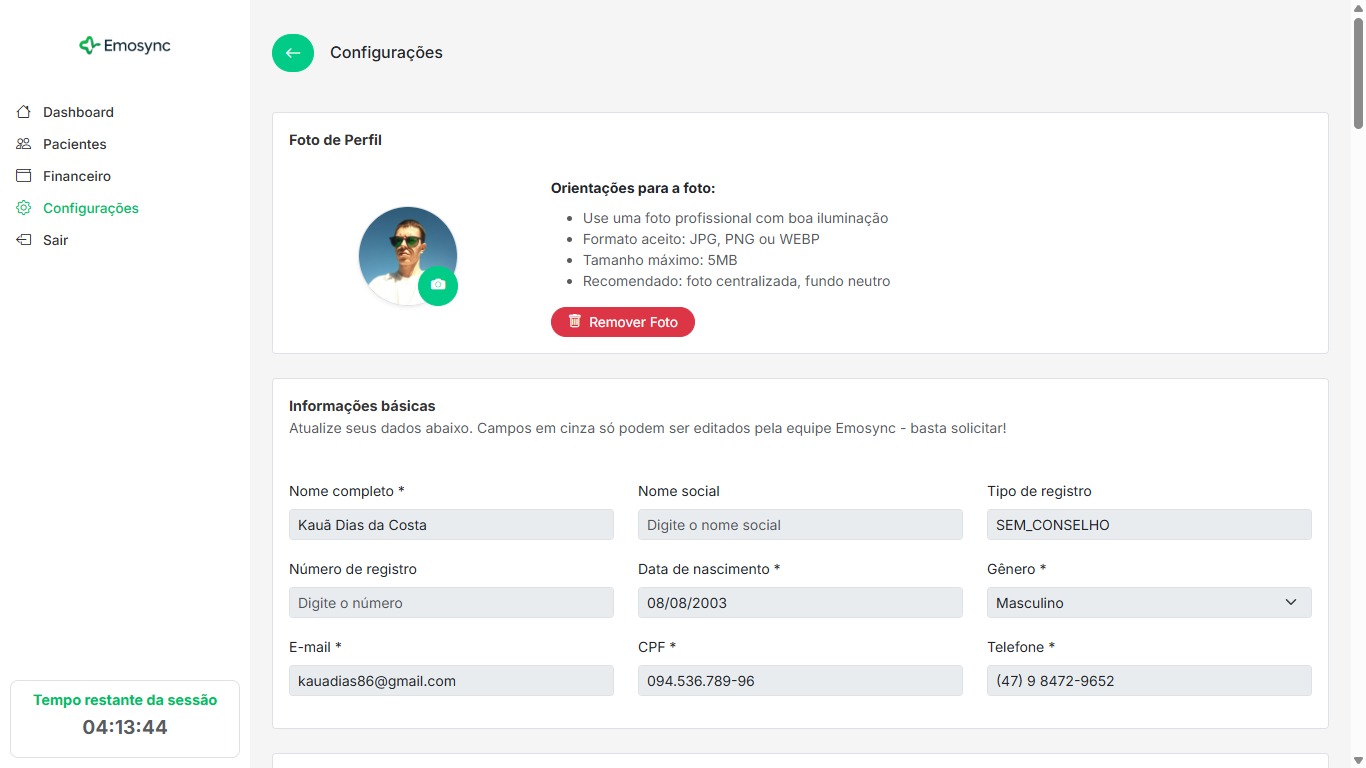Select Sair to log out

pos(56,240)
